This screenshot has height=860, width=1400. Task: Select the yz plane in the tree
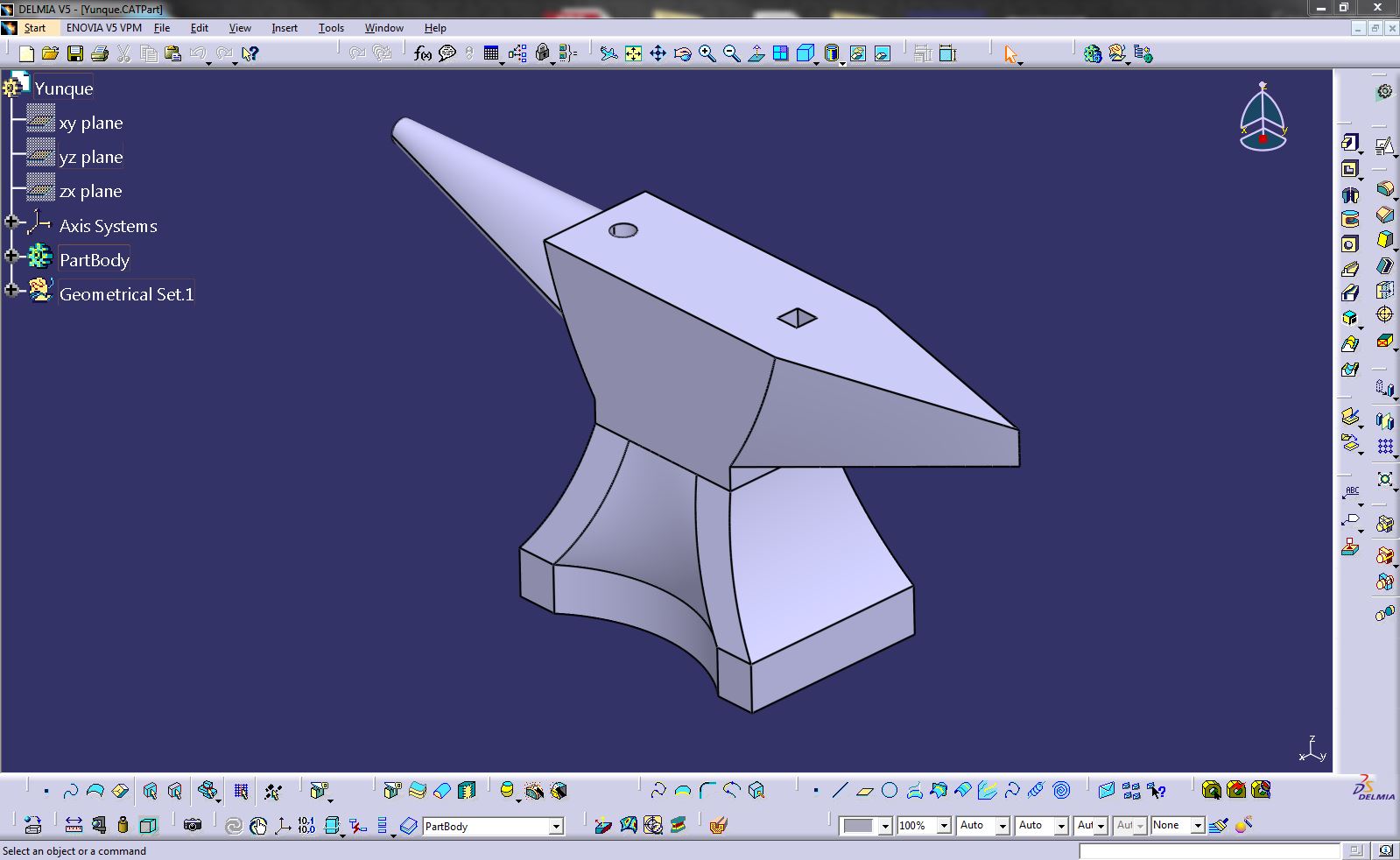click(x=91, y=157)
